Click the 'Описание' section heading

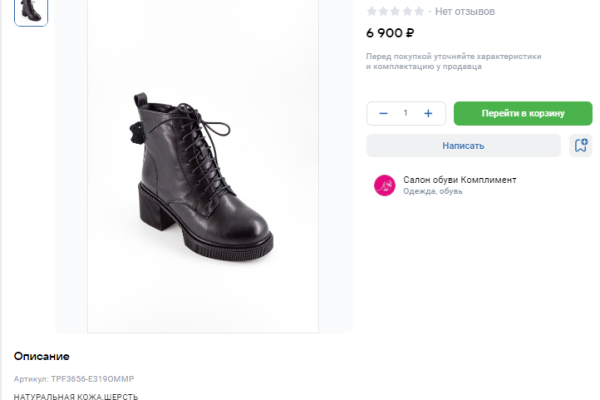[42, 356]
